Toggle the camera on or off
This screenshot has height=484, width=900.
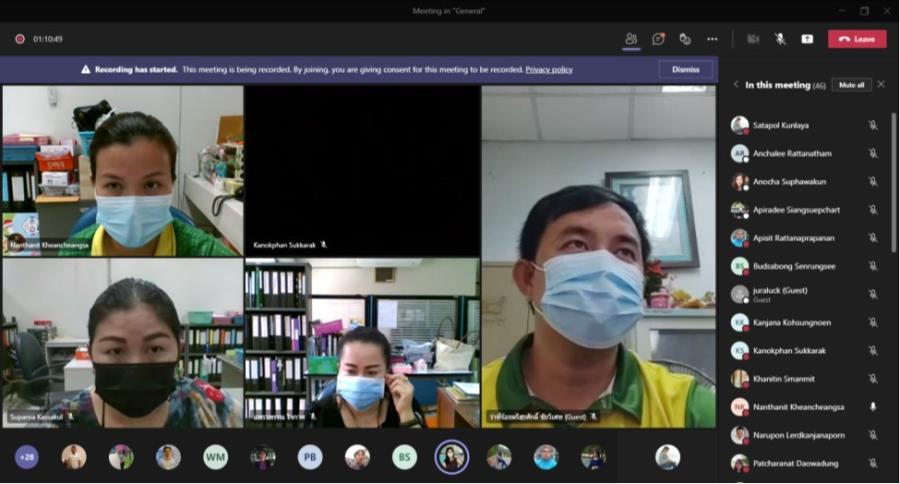[753, 39]
